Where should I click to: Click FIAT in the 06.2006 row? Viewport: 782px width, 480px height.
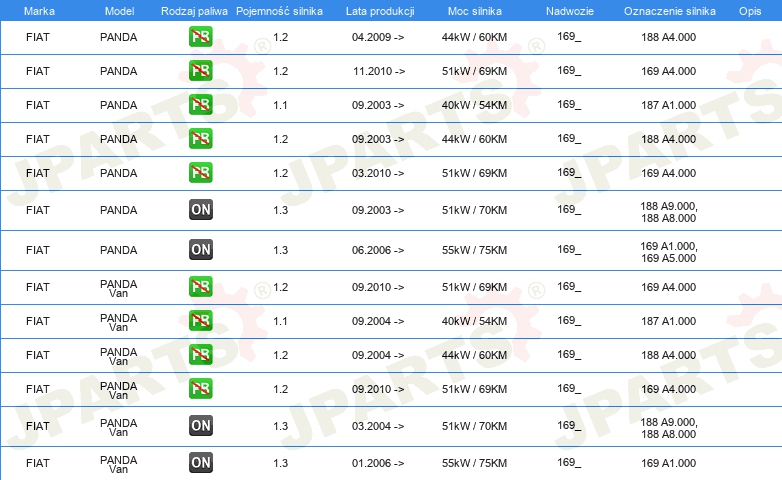(38, 250)
